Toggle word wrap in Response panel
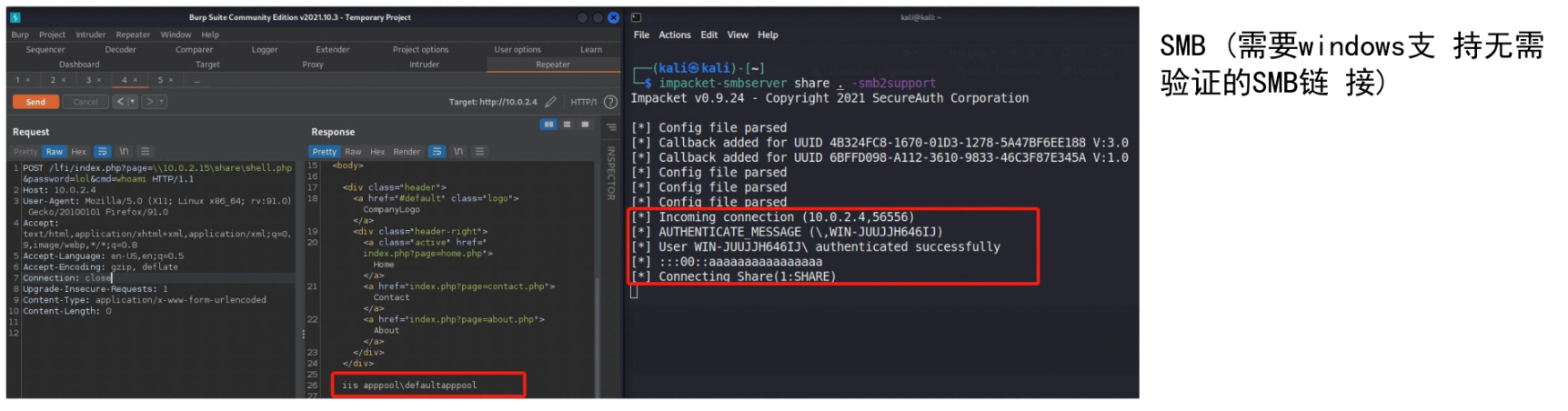1568x411 pixels. (x=437, y=152)
